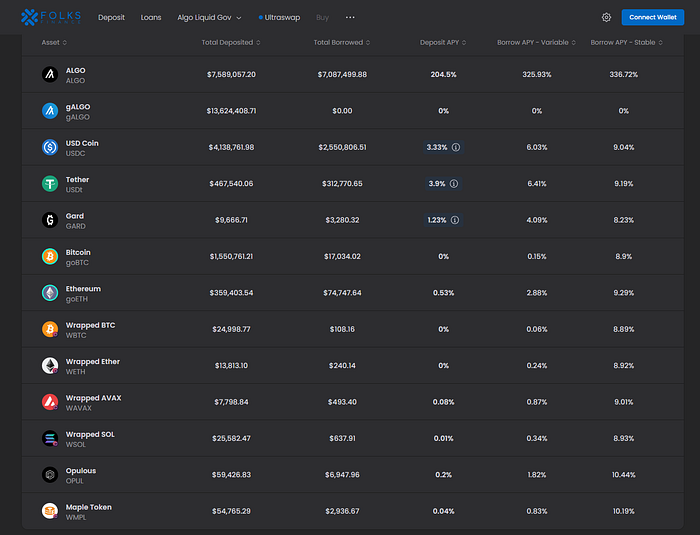
Task: Click the Bitcoin goBTC icon
Action: coord(50,256)
